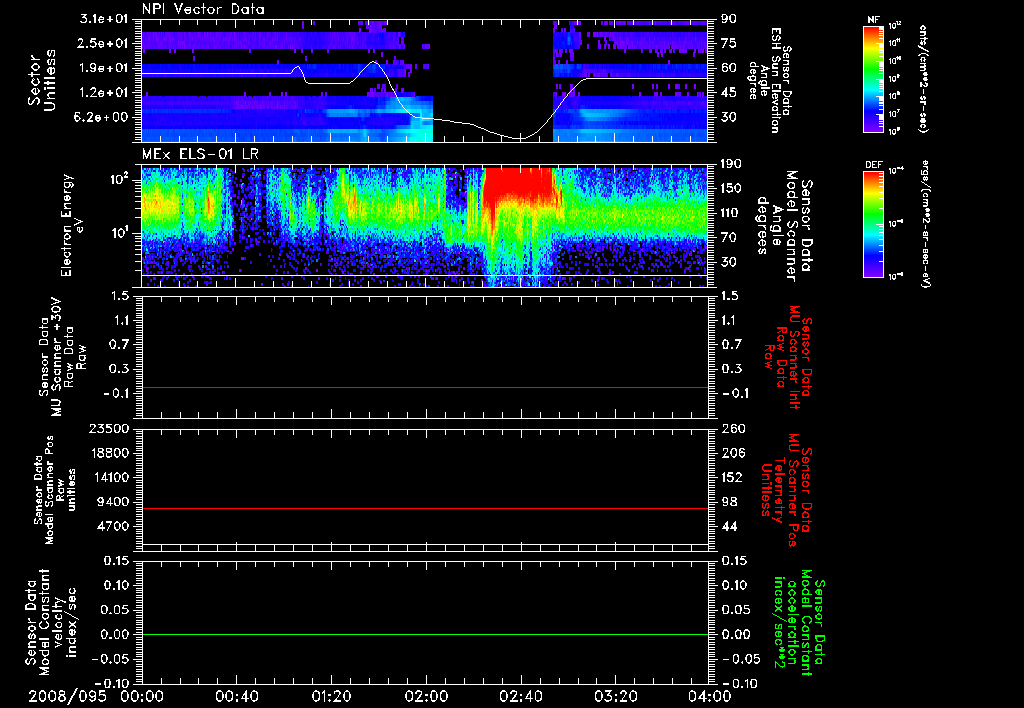Click the 3.1e+01 sector tick label
1024x708 pixels.
click(x=104, y=19)
